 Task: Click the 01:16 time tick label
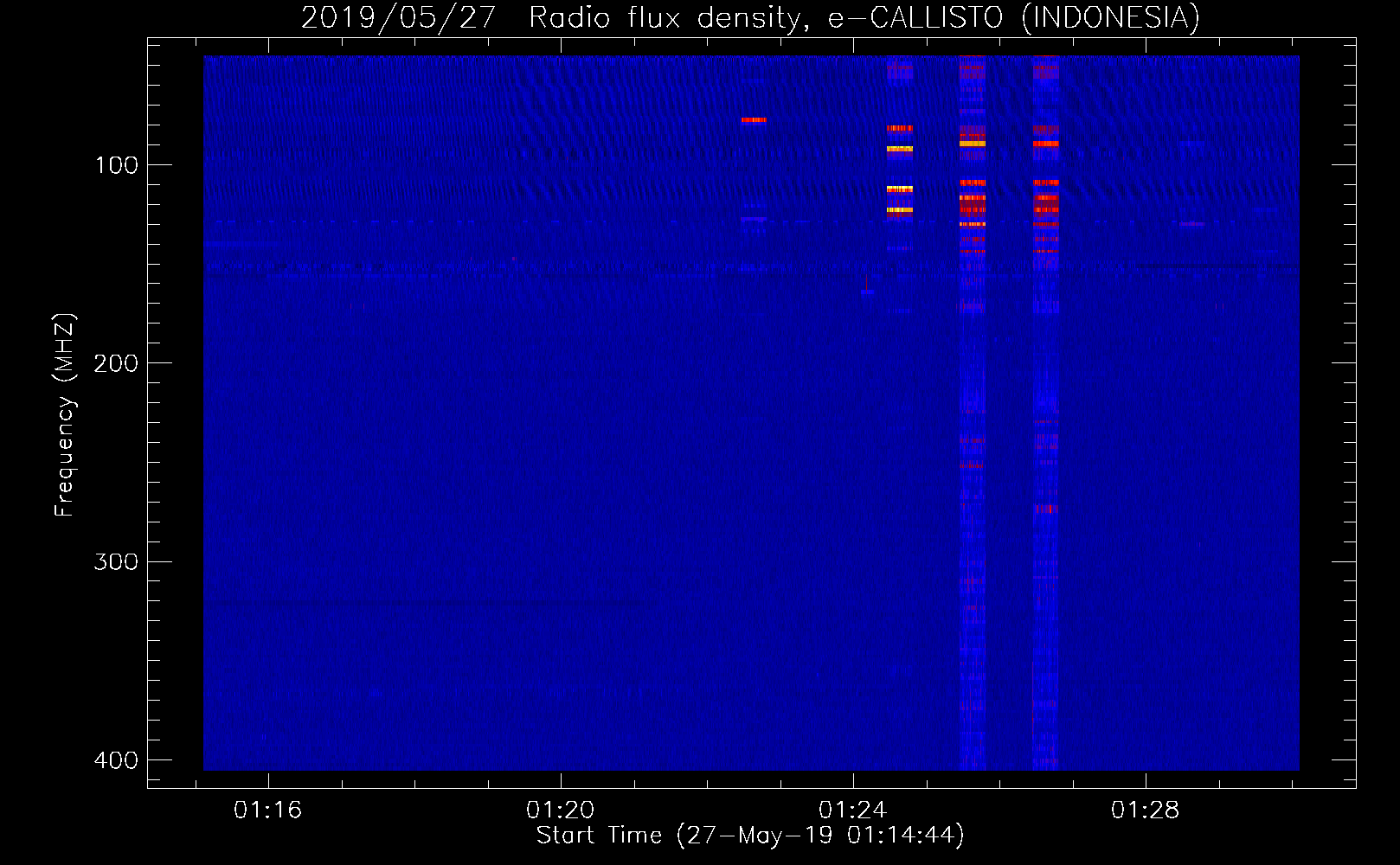point(267,811)
